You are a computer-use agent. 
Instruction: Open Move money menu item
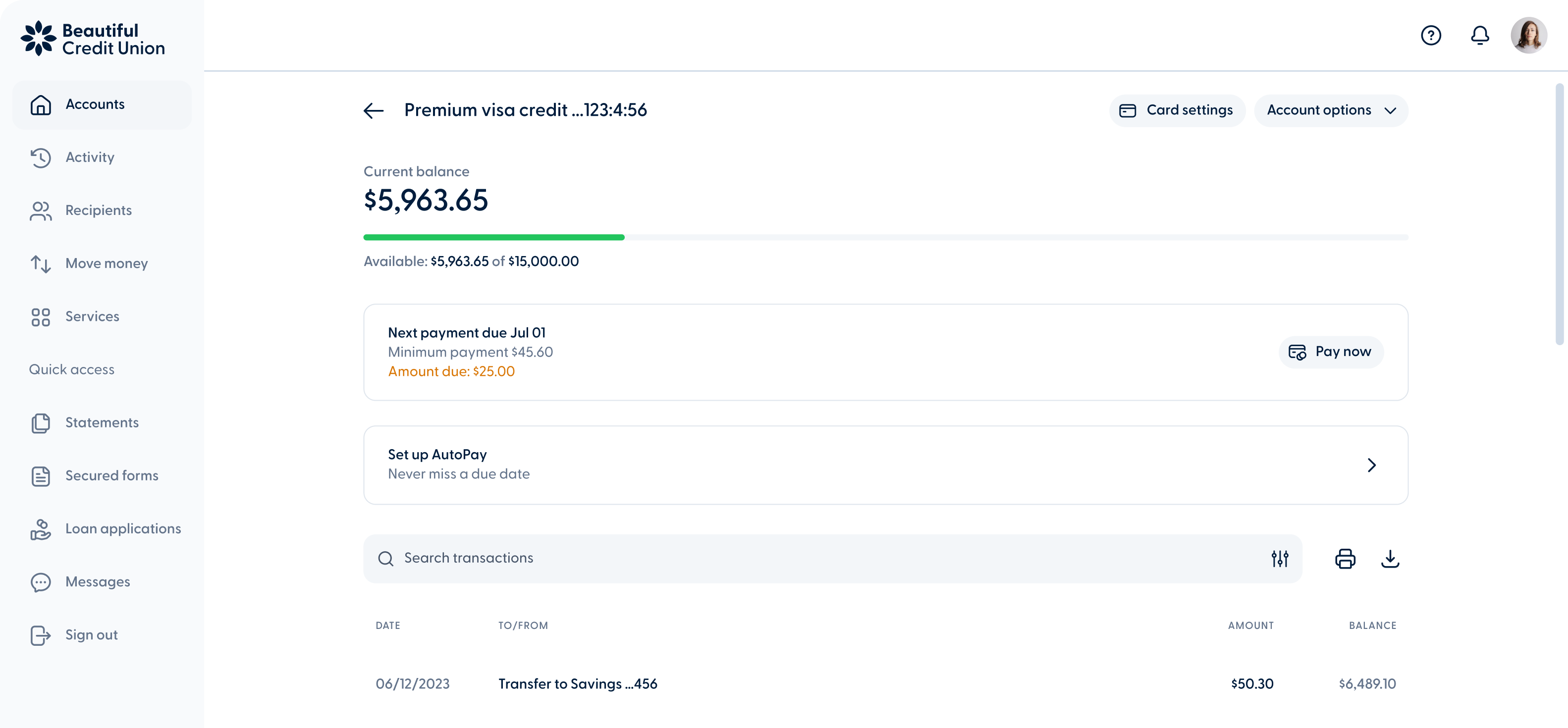106,263
